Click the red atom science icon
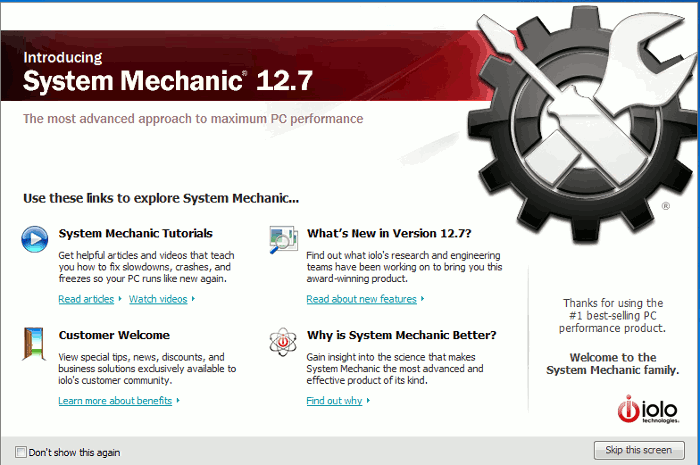This screenshot has width=700, height=465. click(x=283, y=342)
